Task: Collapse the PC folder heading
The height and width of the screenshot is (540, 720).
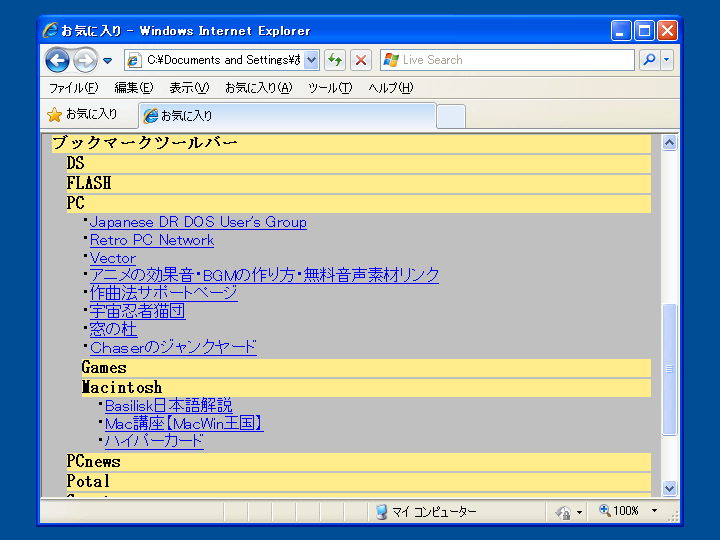Action: tap(359, 203)
